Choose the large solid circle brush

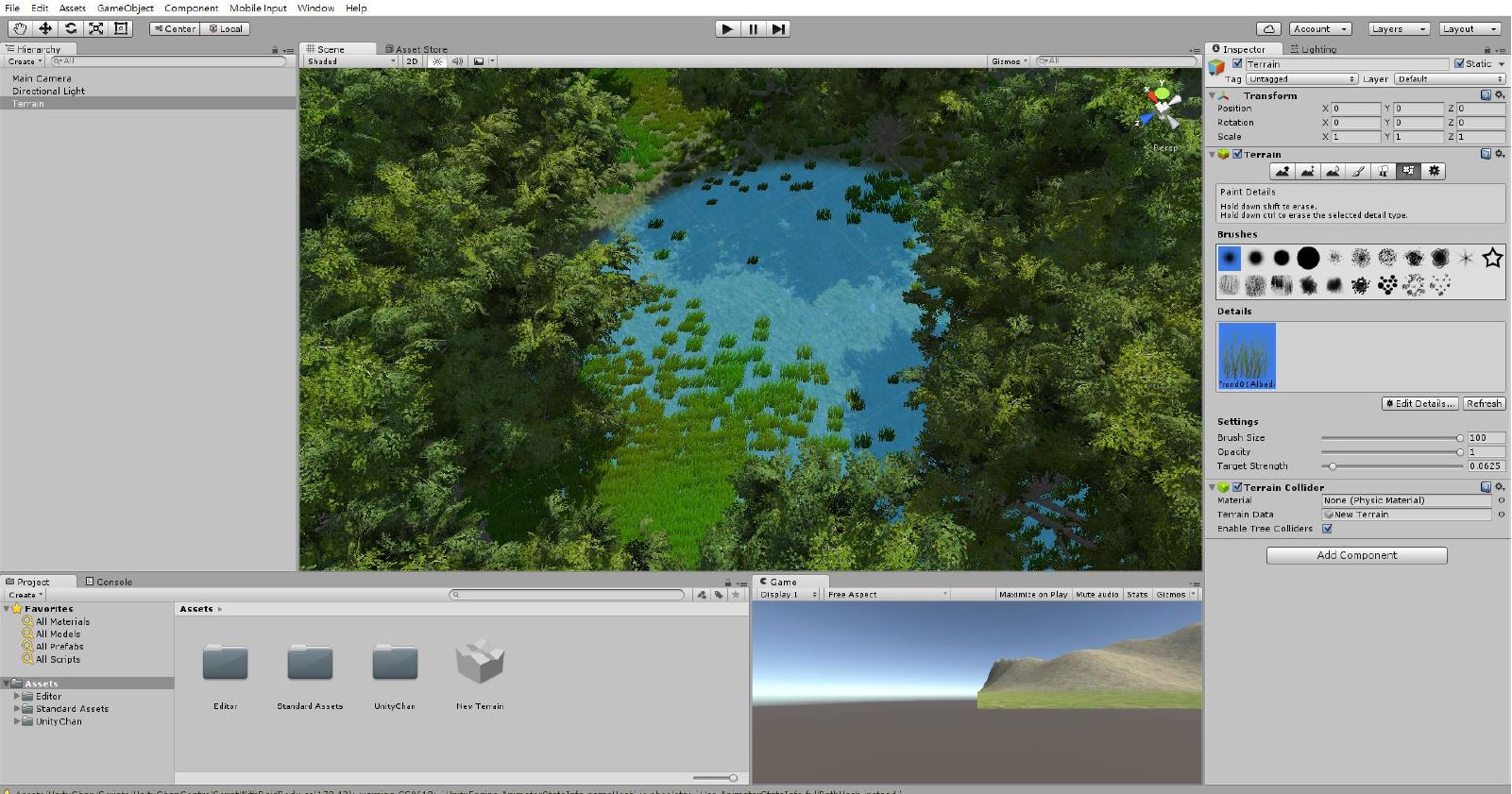tap(1308, 257)
